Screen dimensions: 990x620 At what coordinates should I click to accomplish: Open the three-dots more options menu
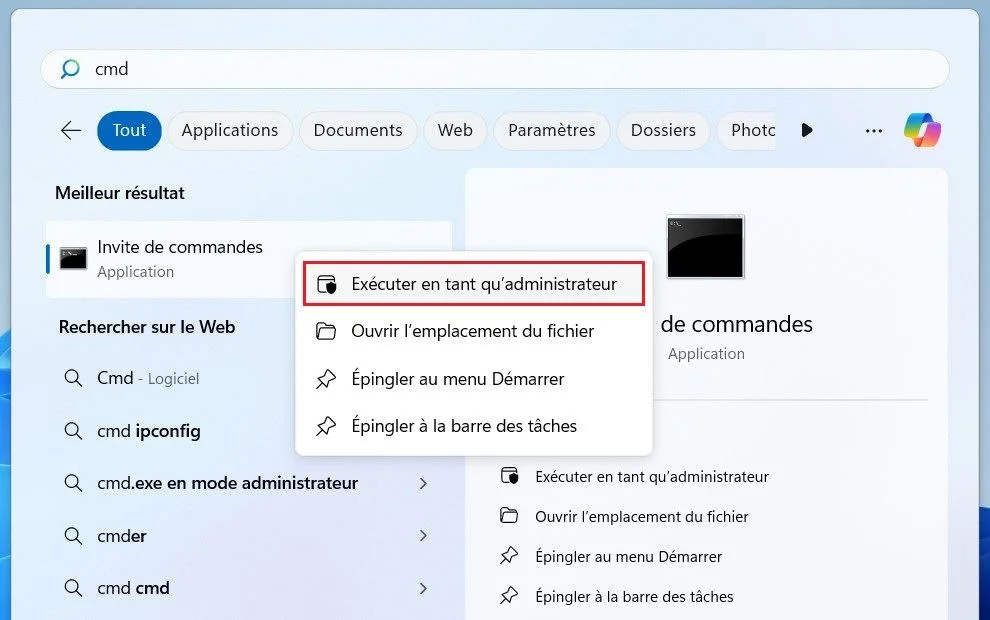point(873,130)
